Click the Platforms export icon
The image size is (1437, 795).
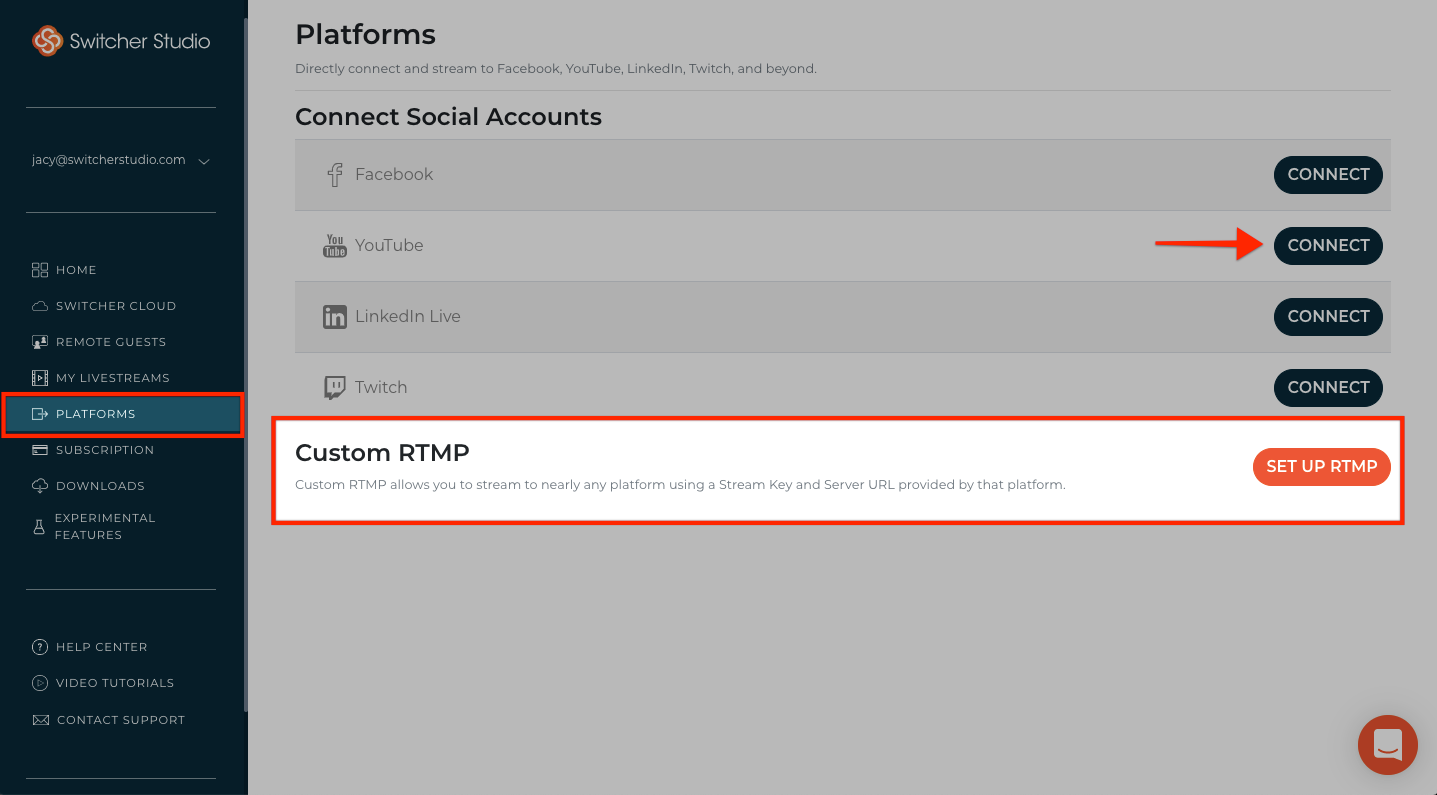pyautogui.click(x=40, y=414)
